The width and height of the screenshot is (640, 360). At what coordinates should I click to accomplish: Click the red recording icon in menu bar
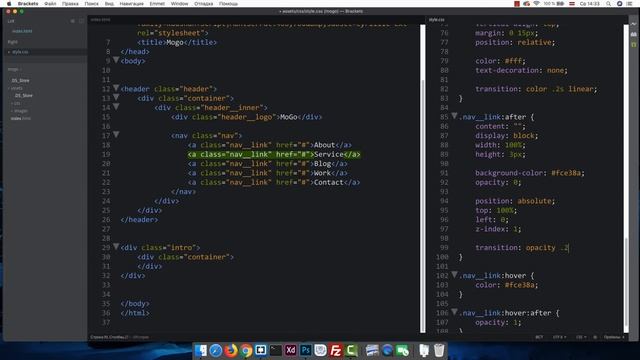[x=517, y=4]
